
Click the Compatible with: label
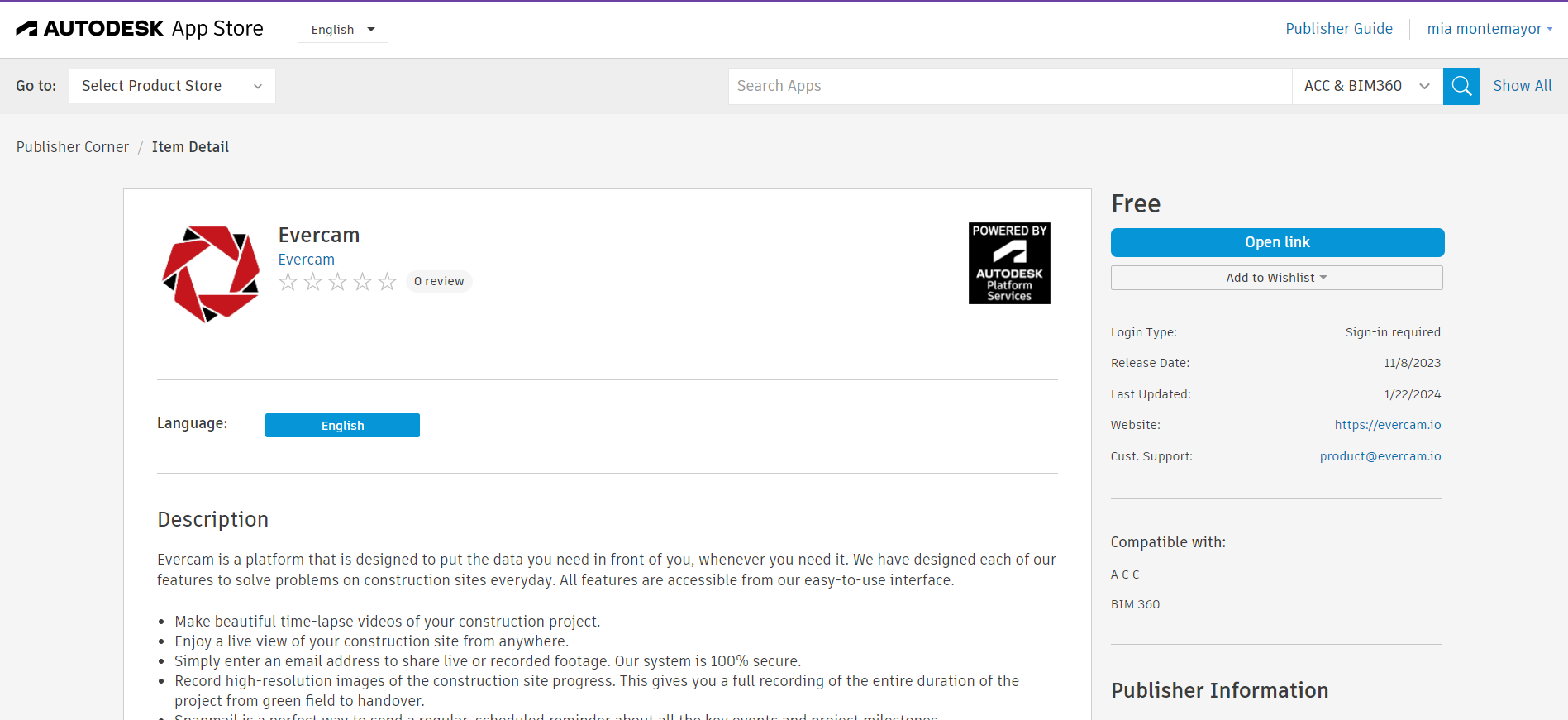coord(1169,542)
